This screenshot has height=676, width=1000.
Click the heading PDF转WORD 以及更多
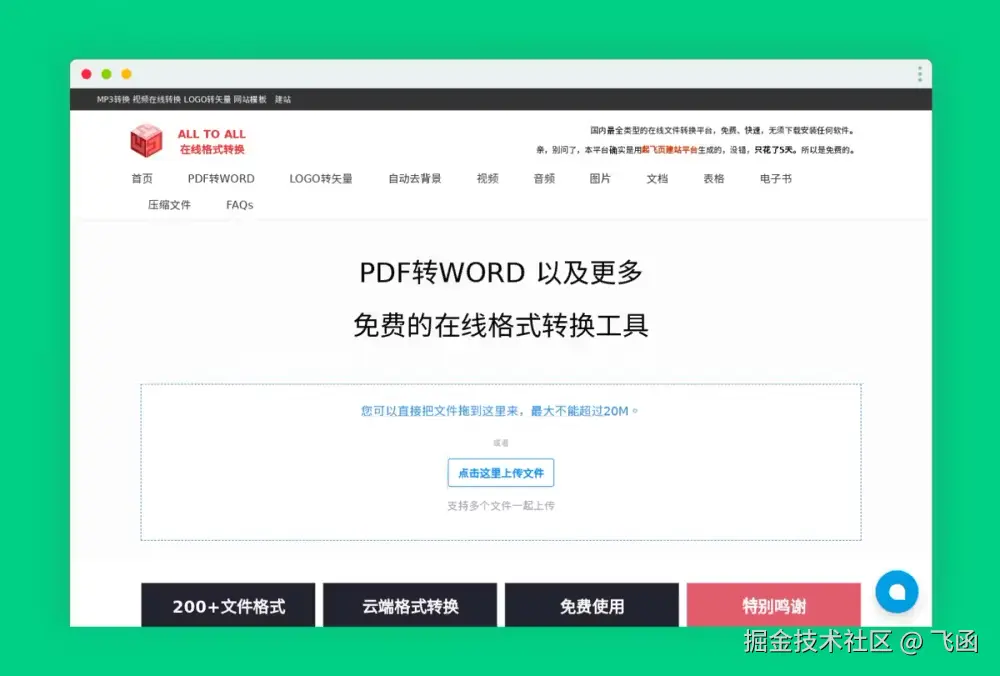(x=501, y=272)
